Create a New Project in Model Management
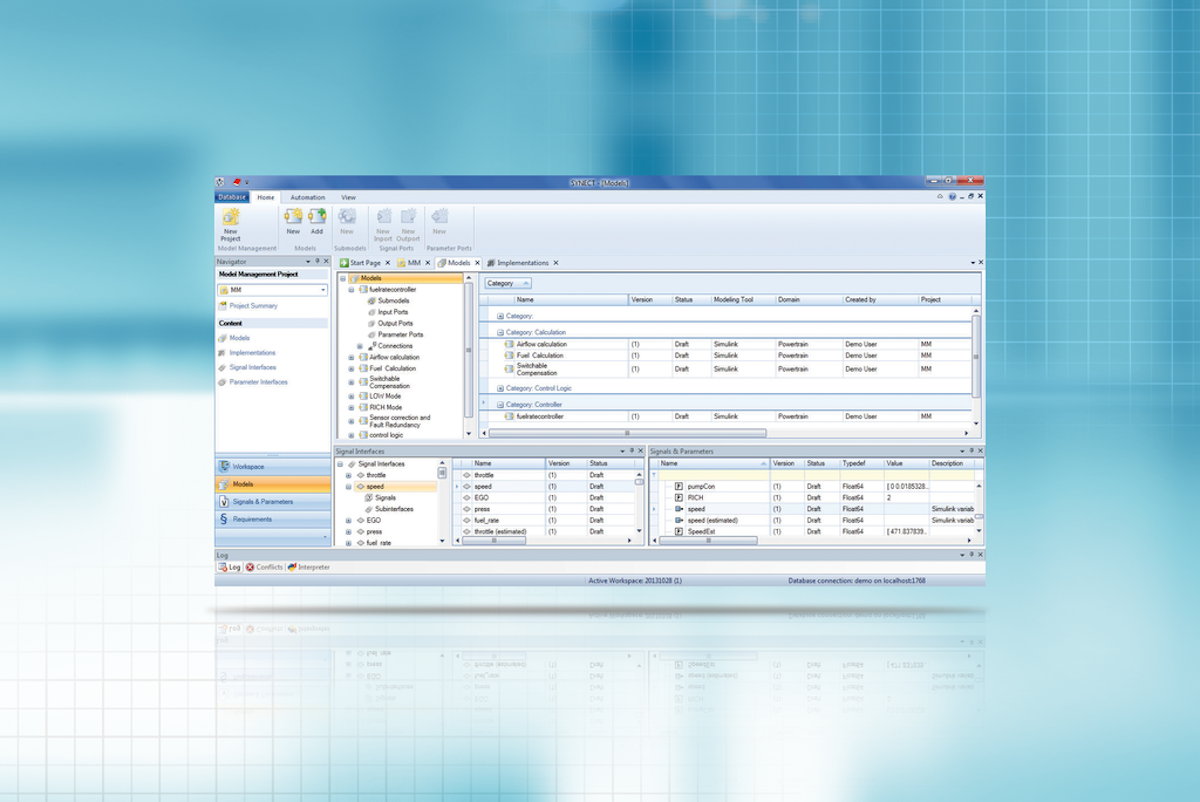1200x802 pixels. [x=230, y=224]
